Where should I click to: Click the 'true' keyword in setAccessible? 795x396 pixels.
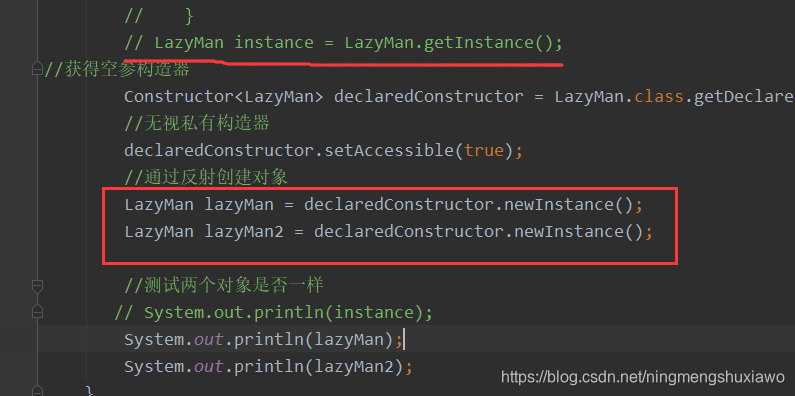[484, 151]
